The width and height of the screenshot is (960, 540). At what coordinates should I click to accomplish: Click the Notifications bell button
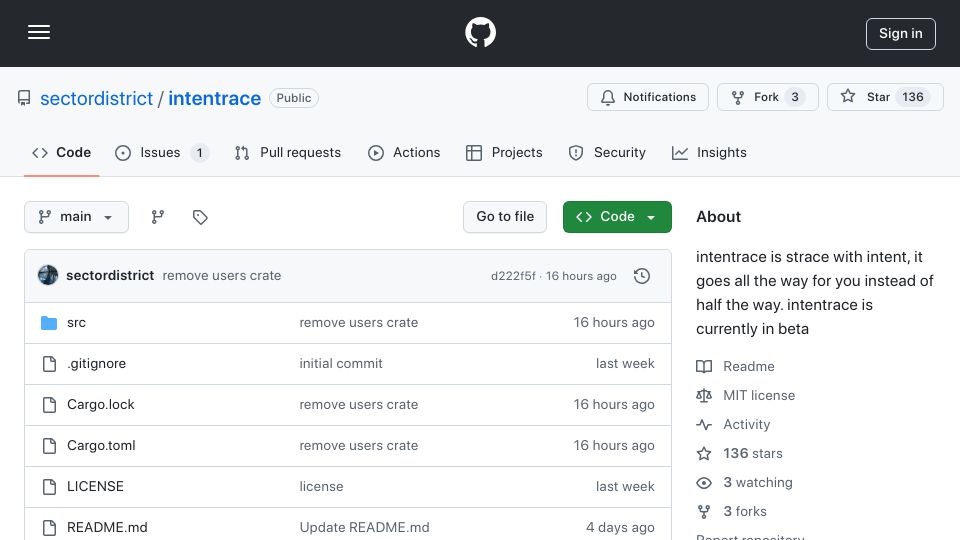point(648,97)
